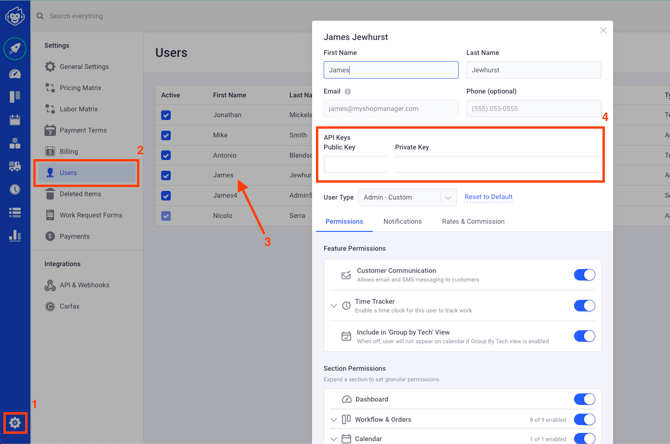This screenshot has width=670, height=444.
Task: Uncheck the Active checkbox for Jonathan
Action: pyautogui.click(x=166, y=115)
